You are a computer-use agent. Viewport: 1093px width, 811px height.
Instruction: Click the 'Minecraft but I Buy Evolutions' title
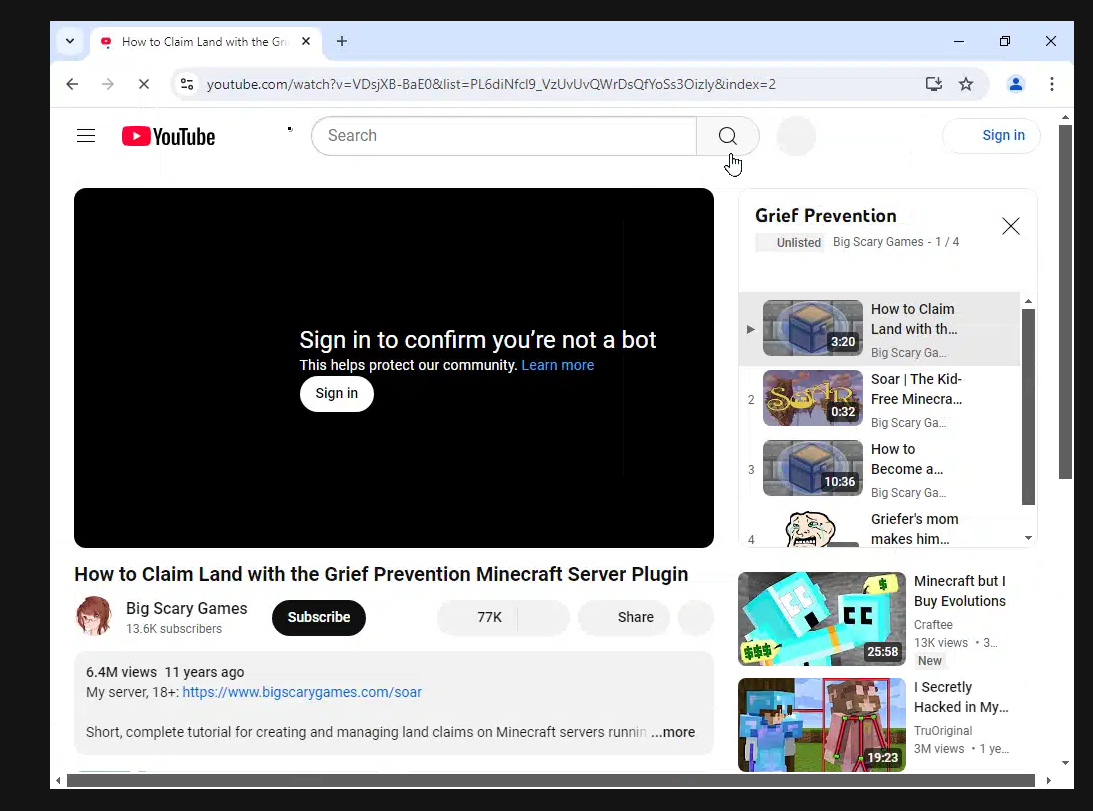[x=960, y=591]
